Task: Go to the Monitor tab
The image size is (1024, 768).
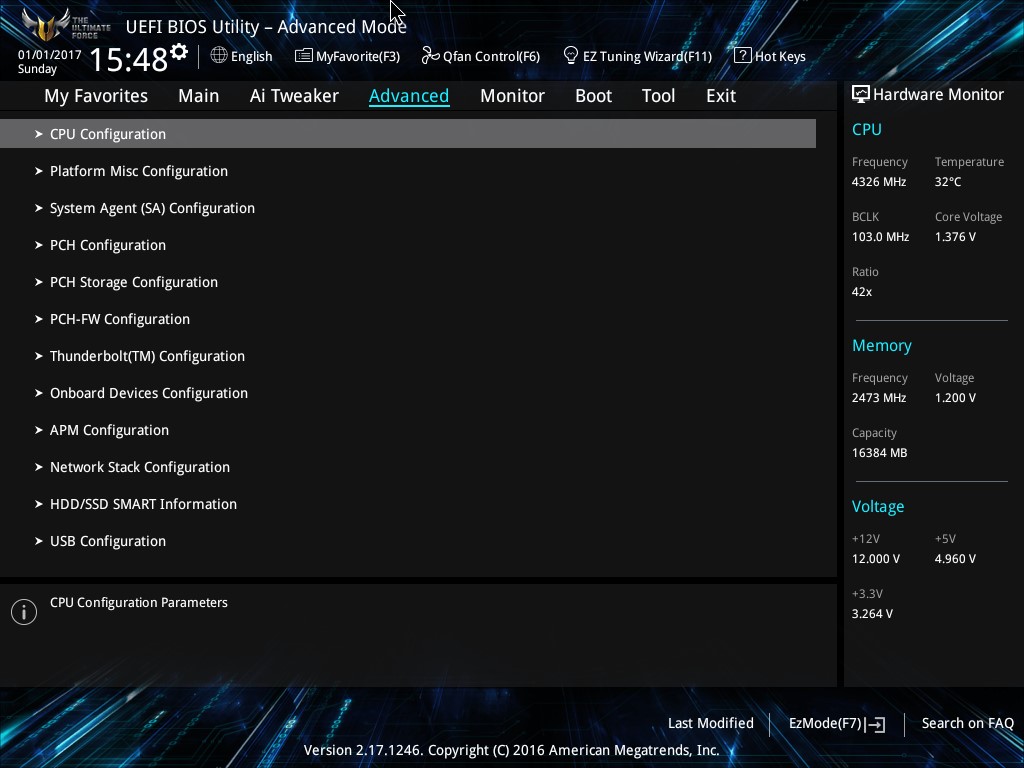Action: [512, 96]
